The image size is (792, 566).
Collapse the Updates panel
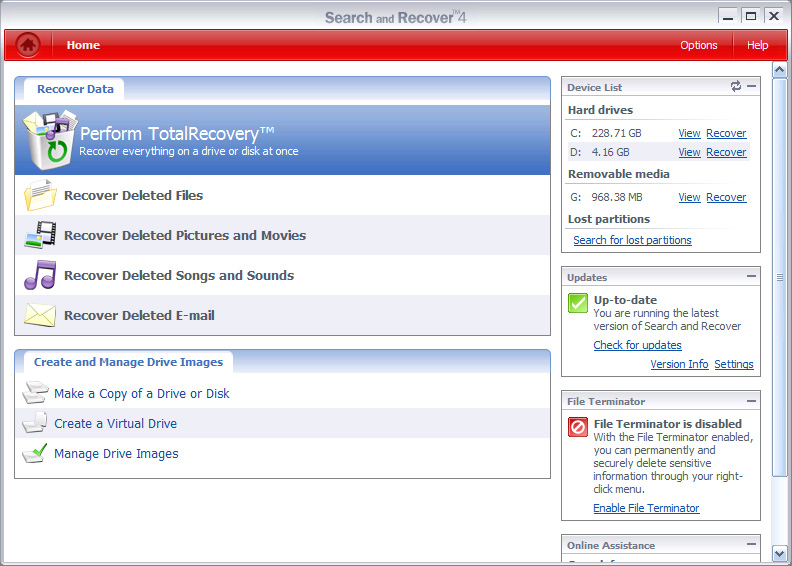pyautogui.click(x=752, y=276)
